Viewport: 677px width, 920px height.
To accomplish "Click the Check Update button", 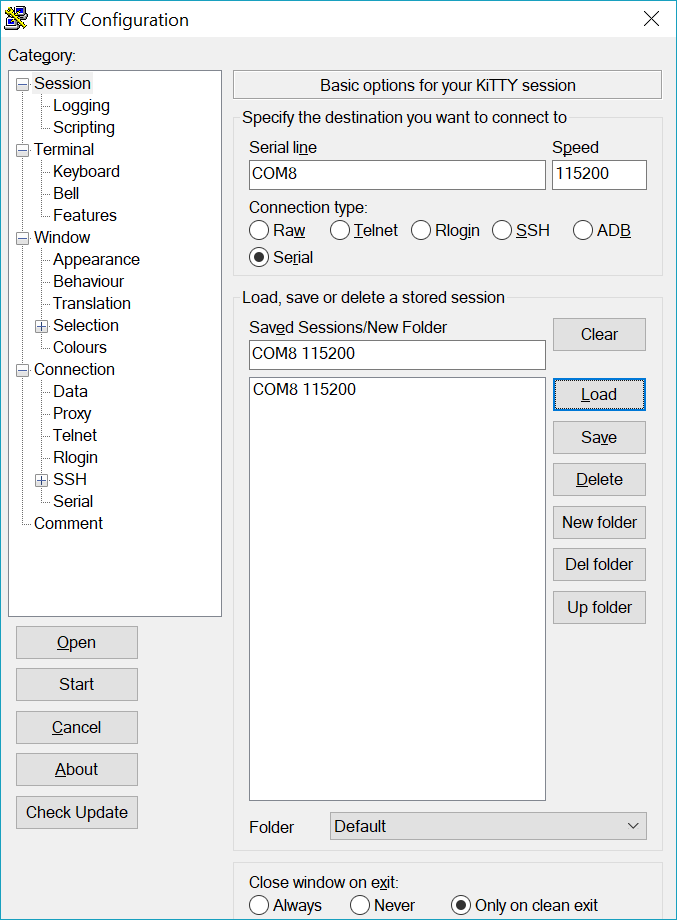I will (x=77, y=813).
